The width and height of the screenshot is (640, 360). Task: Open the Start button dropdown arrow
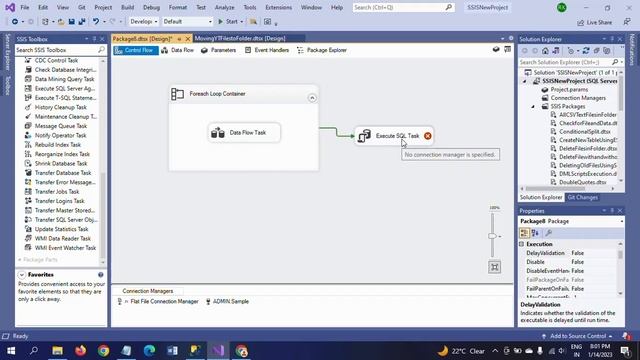coord(242,22)
